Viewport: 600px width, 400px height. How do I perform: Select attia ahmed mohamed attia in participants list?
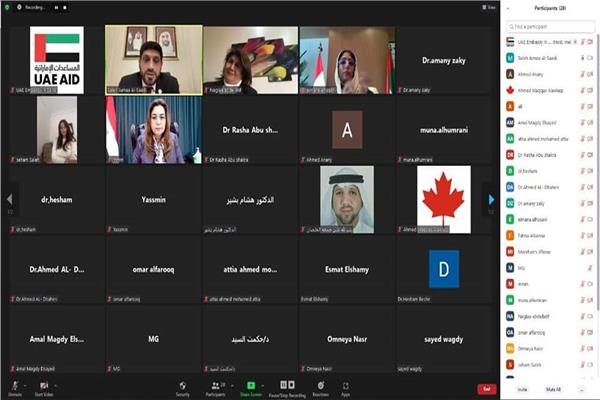pos(550,139)
